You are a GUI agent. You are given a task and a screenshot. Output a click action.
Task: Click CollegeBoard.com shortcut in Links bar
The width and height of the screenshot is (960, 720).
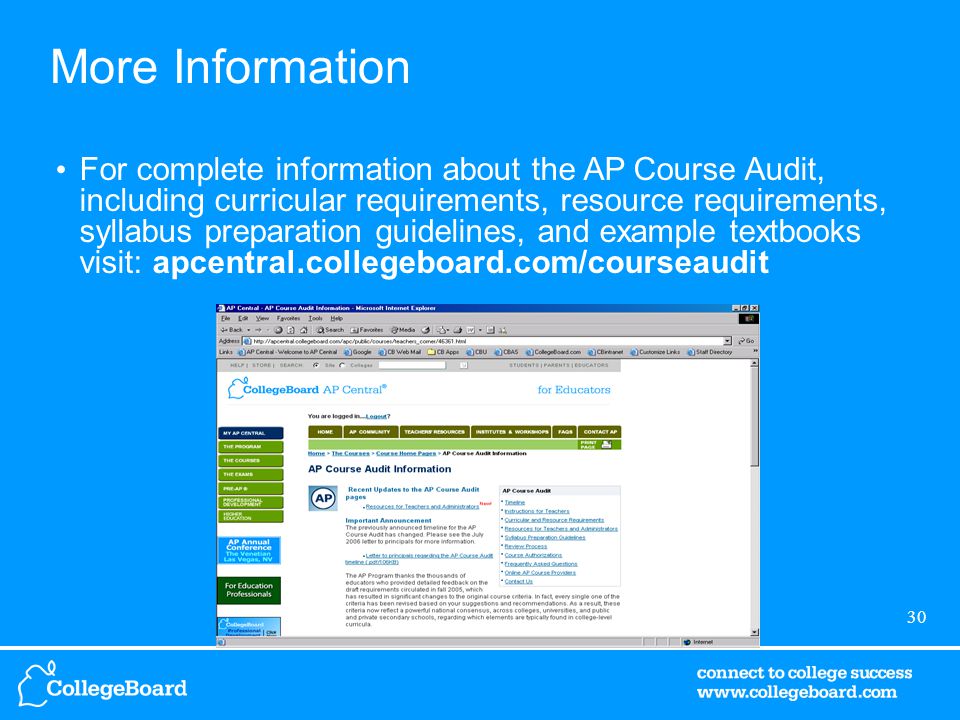coord(553,352)
